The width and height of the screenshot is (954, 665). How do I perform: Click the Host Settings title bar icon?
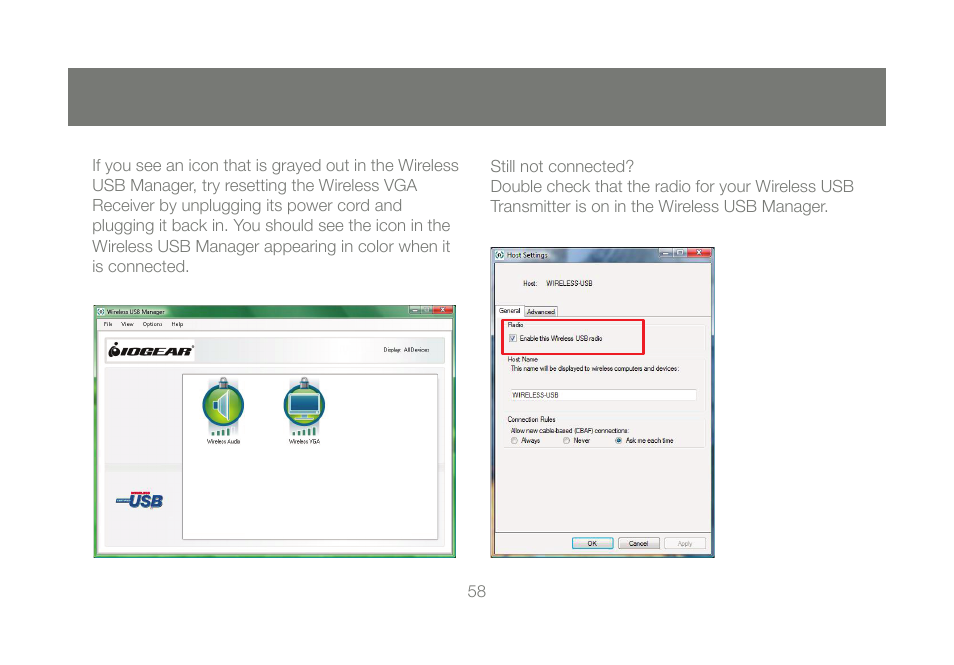tap(500, 255)
